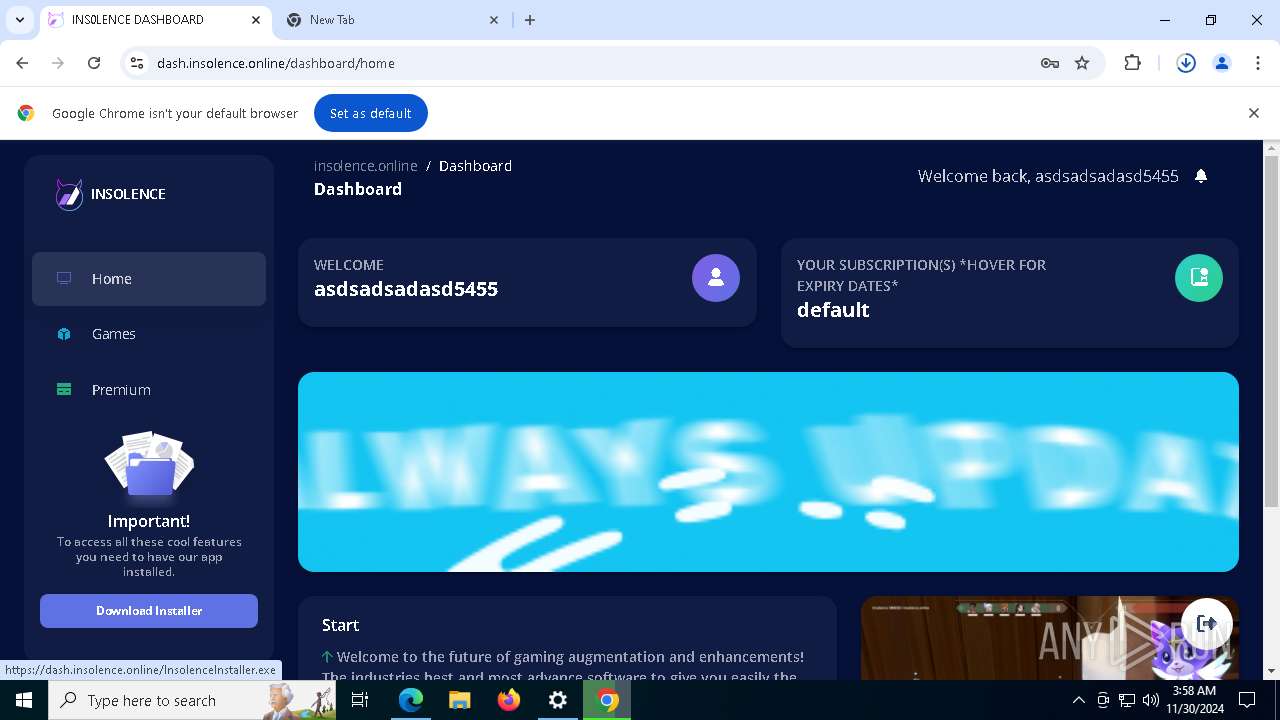Open the Extensions puzzle icon
1280x720 pixels.
(x=1133, y=63)
